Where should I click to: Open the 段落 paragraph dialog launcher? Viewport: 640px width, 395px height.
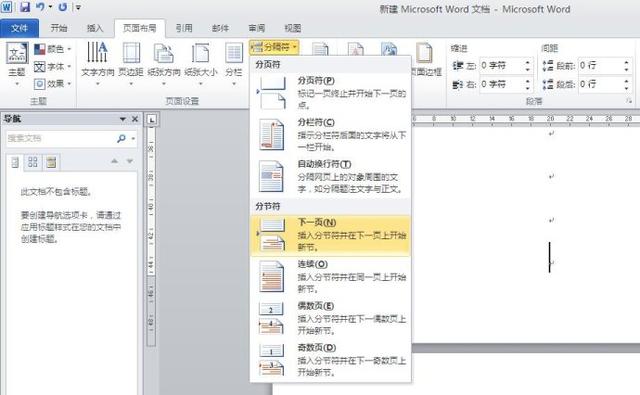[629, 101]
